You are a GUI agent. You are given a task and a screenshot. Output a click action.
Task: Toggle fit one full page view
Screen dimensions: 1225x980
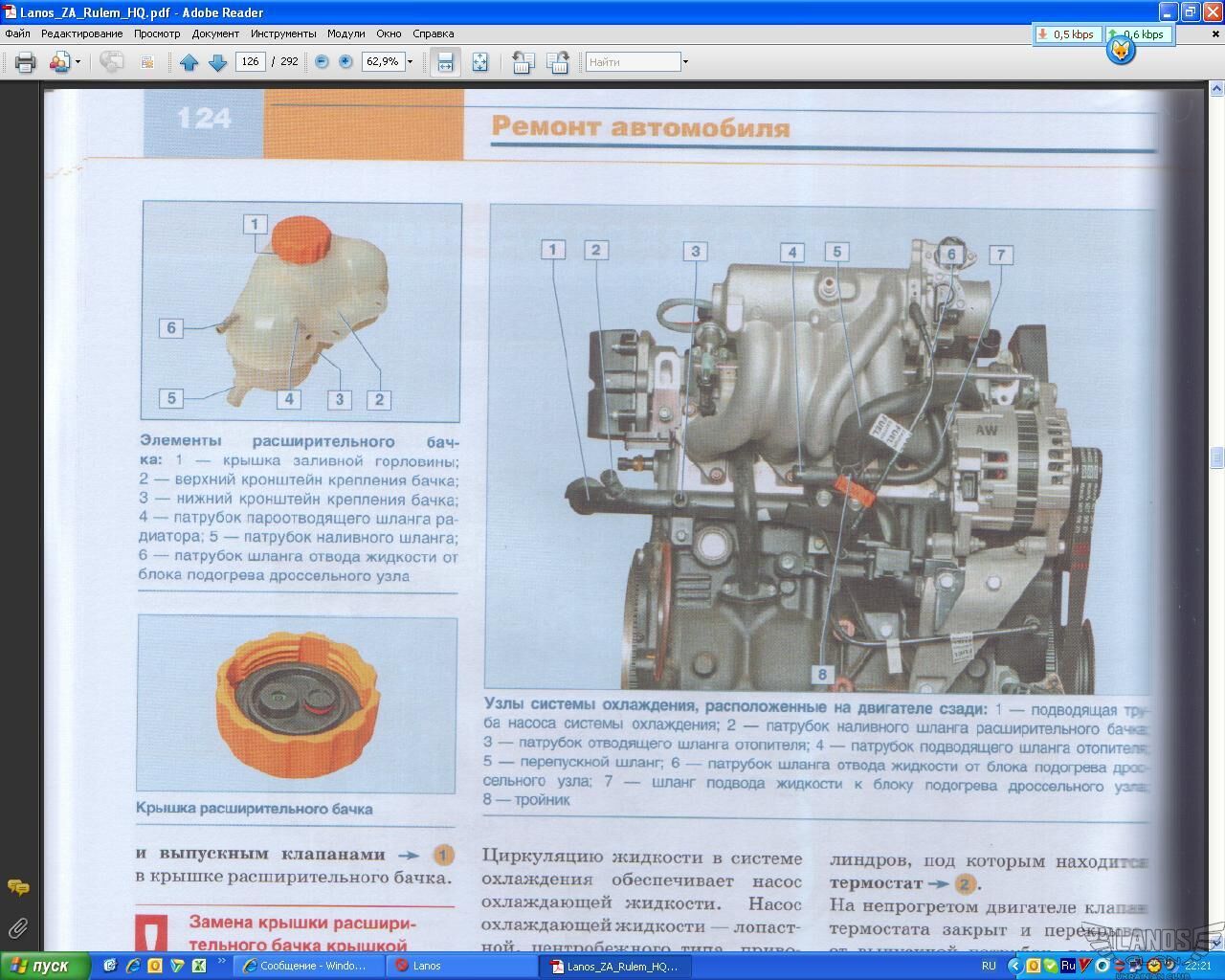tap(479, 62)
